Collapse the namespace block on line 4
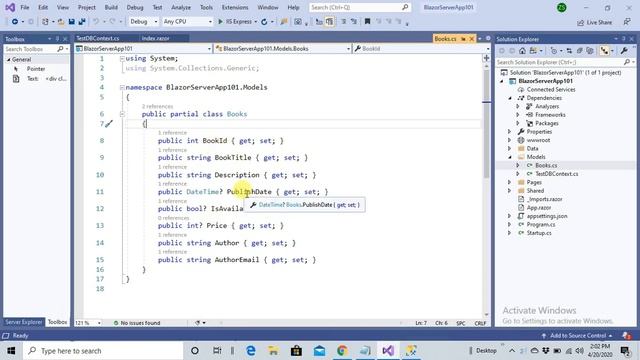640x360 pixels. [x=122, y=87]
